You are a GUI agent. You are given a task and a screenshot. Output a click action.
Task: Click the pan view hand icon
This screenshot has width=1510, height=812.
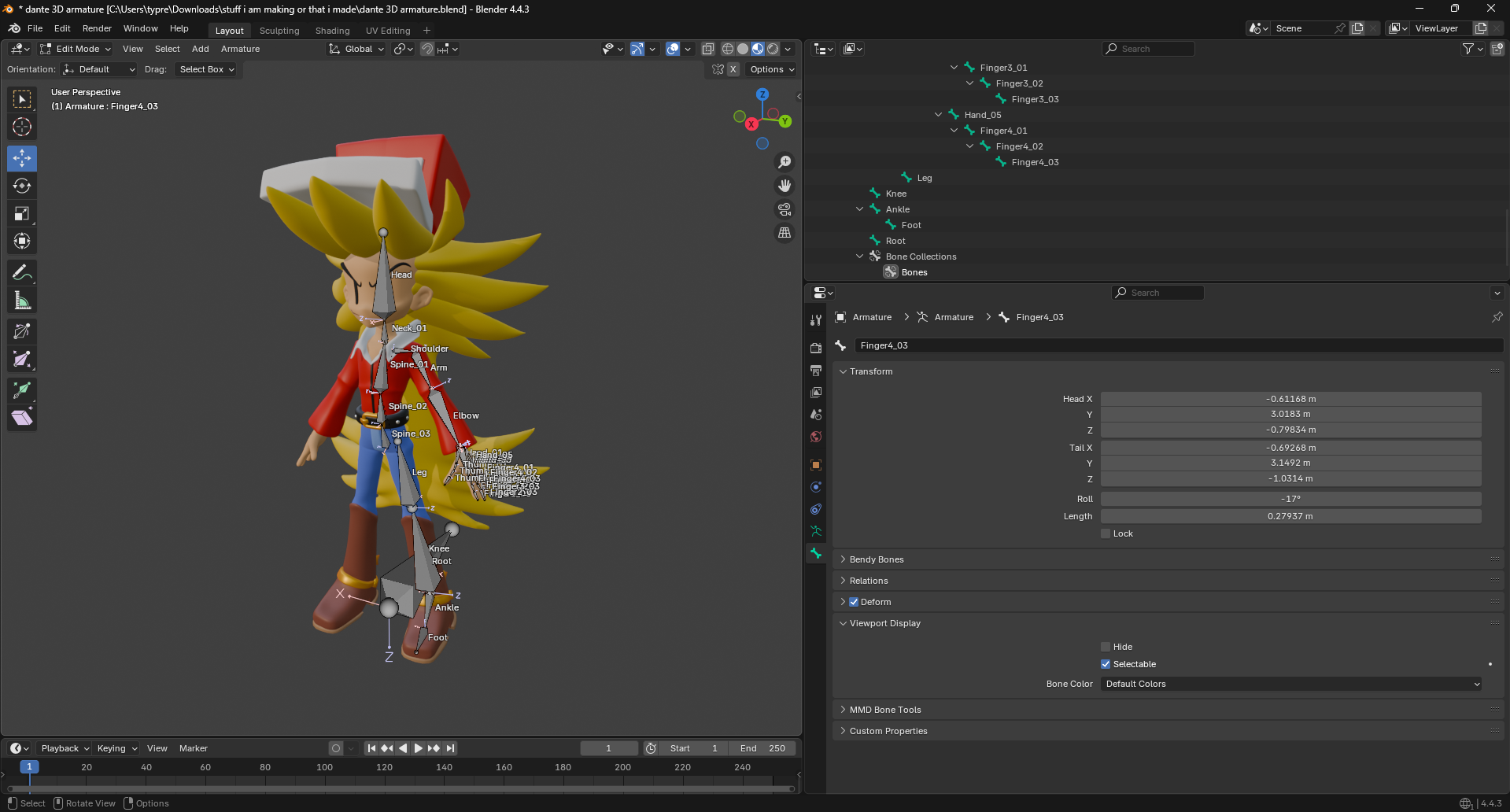click(785, 186)
